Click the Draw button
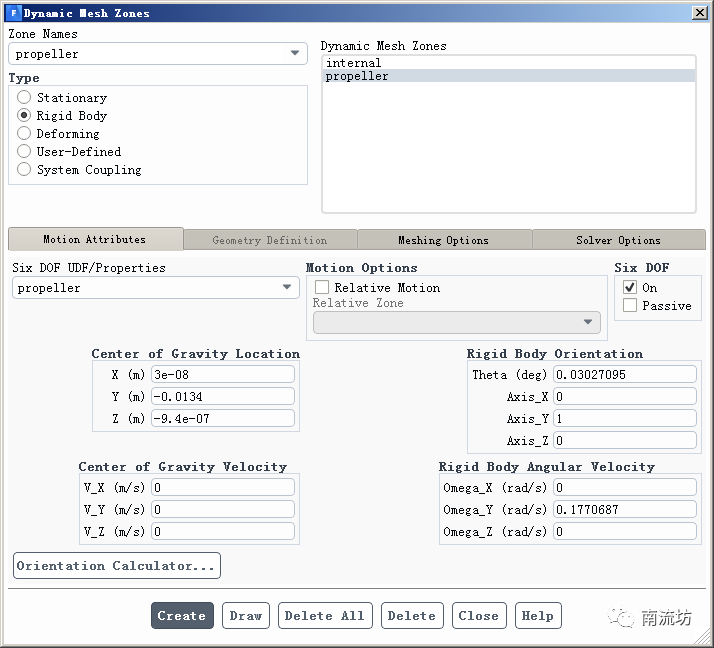Screen dimensions: 714x648 [x=245, y=616]
